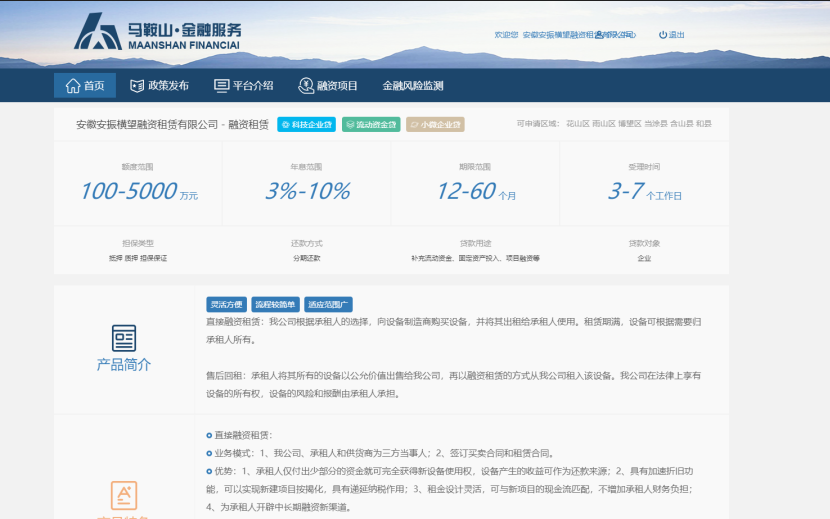This screenshot has height=519, width=830.
Task: Click the 3-7 个工作日 processing time
Action: pyautogui.click(x=644, y=191)
